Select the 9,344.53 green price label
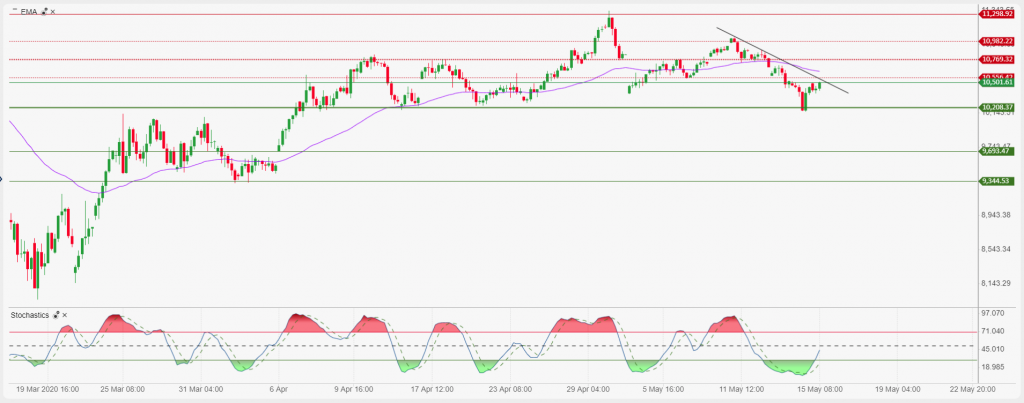Image resolution: width=1024 pixels, height=403 pixels. tap(998, 181)
